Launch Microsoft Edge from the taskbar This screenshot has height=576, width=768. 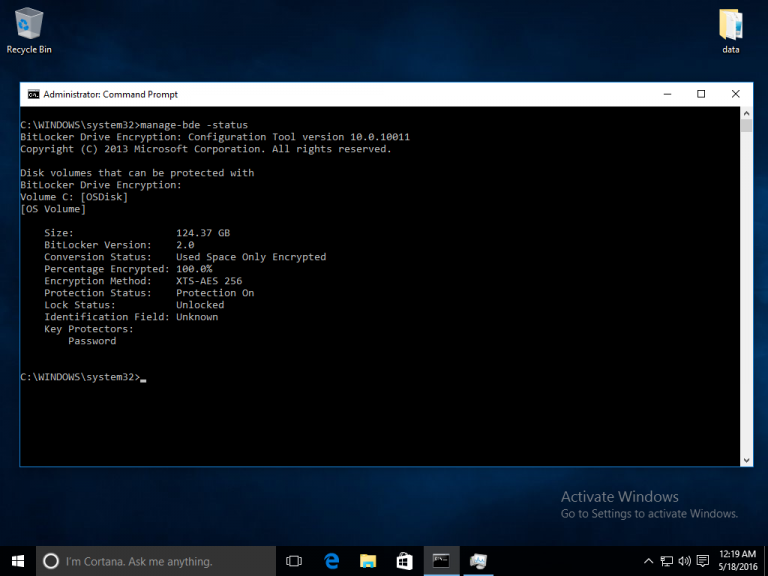pyautogui.click(x=331, y=561)
